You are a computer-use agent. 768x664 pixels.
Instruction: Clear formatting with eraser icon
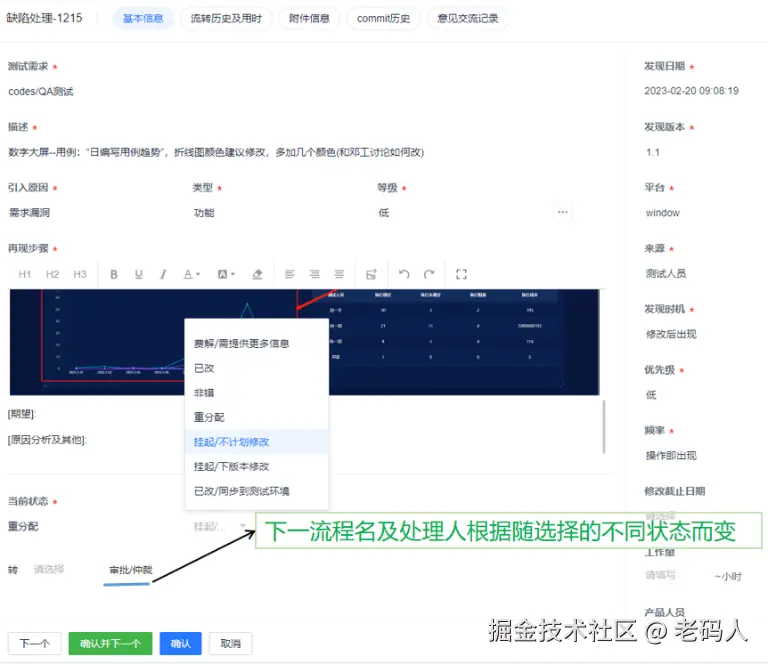click(x=257, y=274)
